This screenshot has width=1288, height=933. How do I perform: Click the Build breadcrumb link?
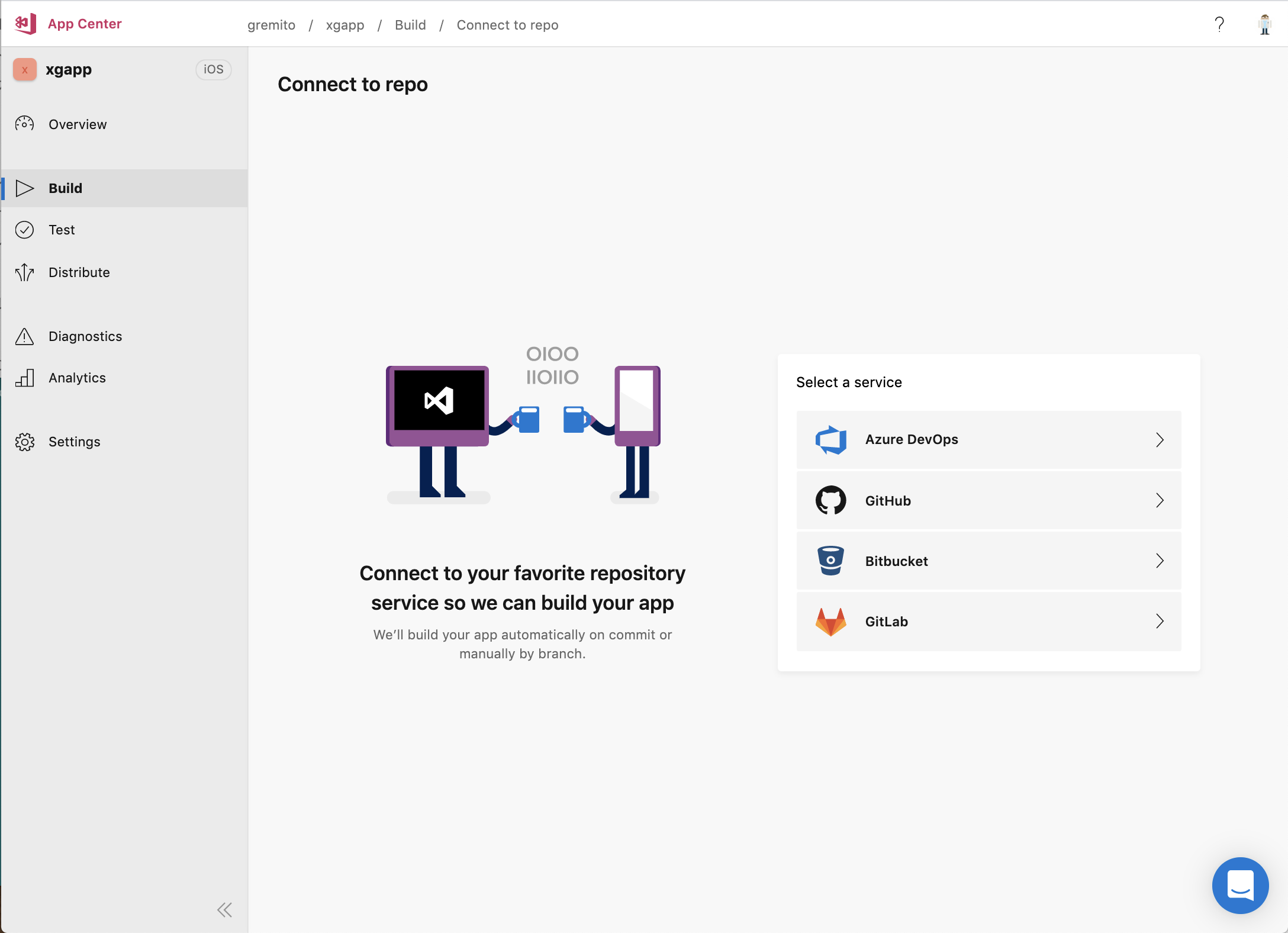410,25
